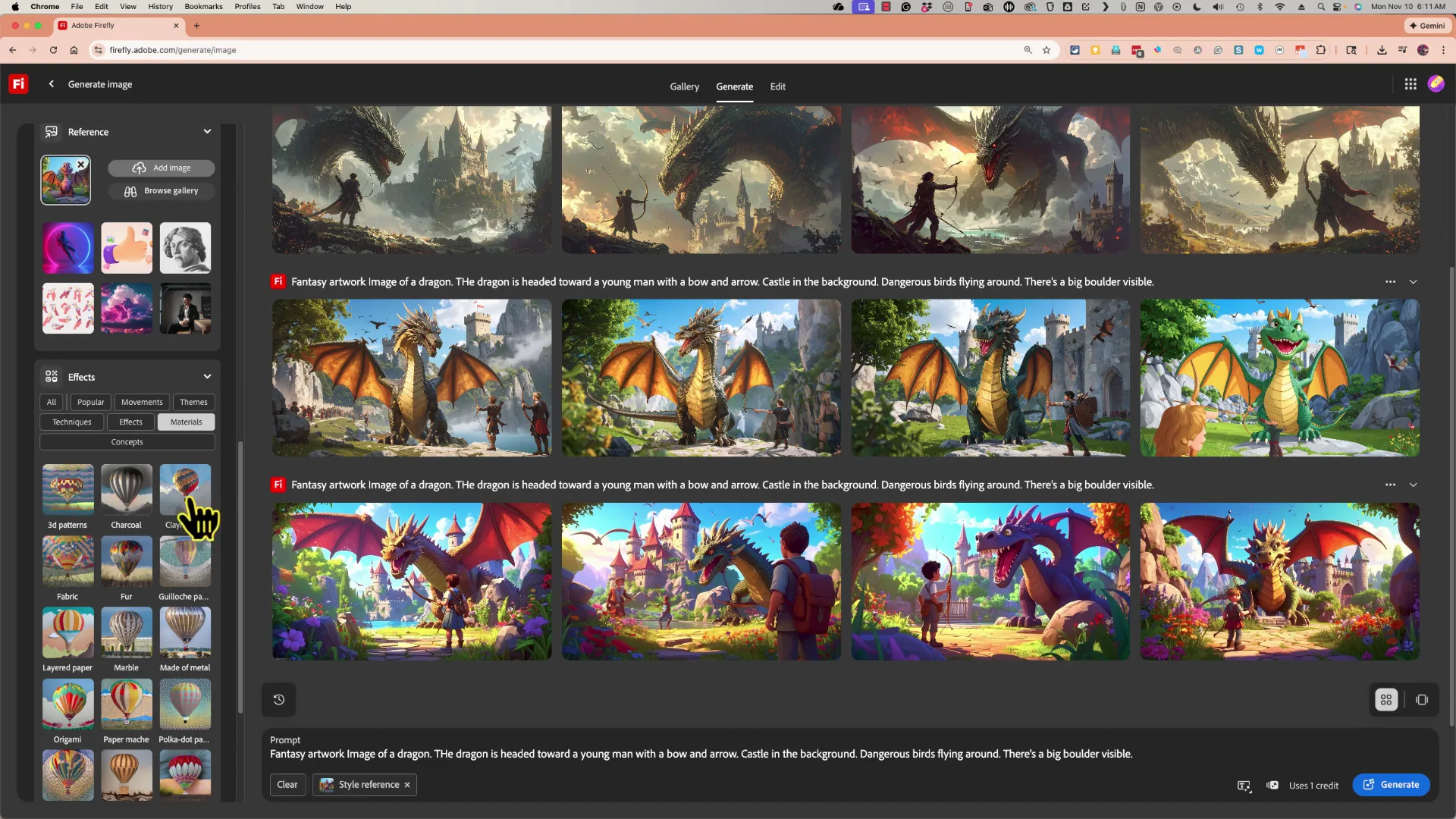The height and width of the screenshot is (819, 1456).
Task: Clear the prompt text
Action: tap(287, 784)
